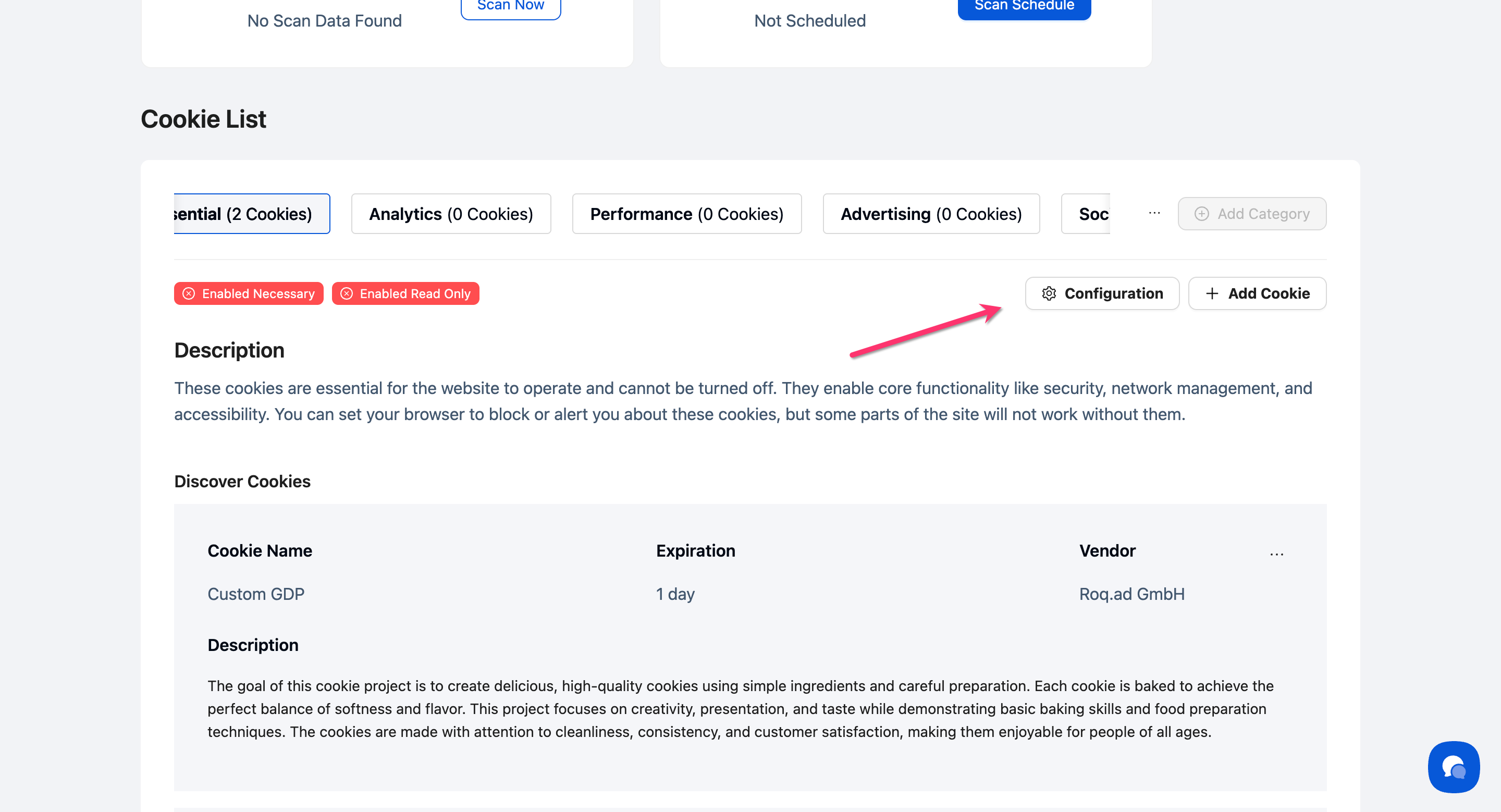The height and width of the screenshot is (812, 1501).
Task: Click the Scan Schedule button
Action: pyautogui.click(x=1024, y=6)
